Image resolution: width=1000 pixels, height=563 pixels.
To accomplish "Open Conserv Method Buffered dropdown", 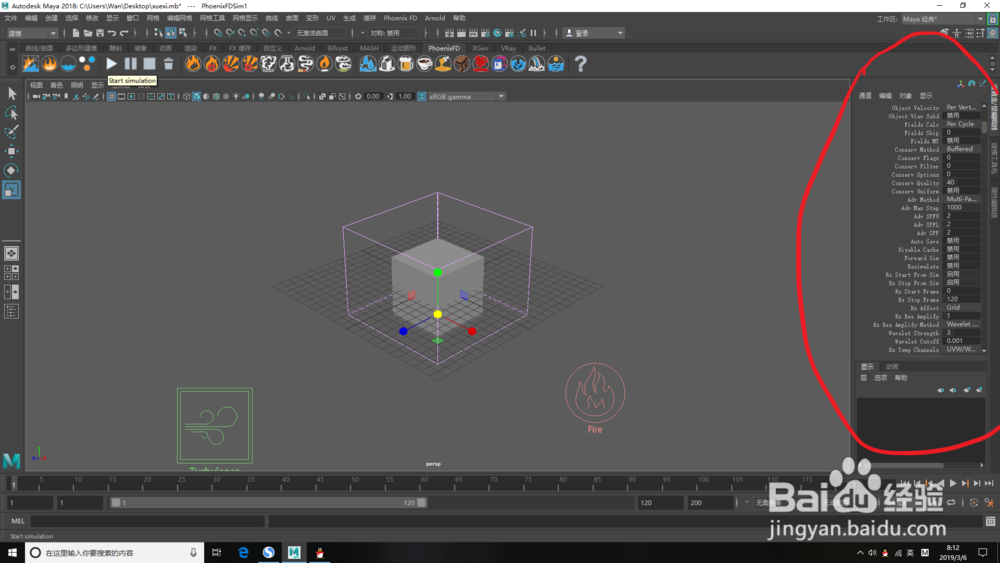I will click(x=962, y=149).
